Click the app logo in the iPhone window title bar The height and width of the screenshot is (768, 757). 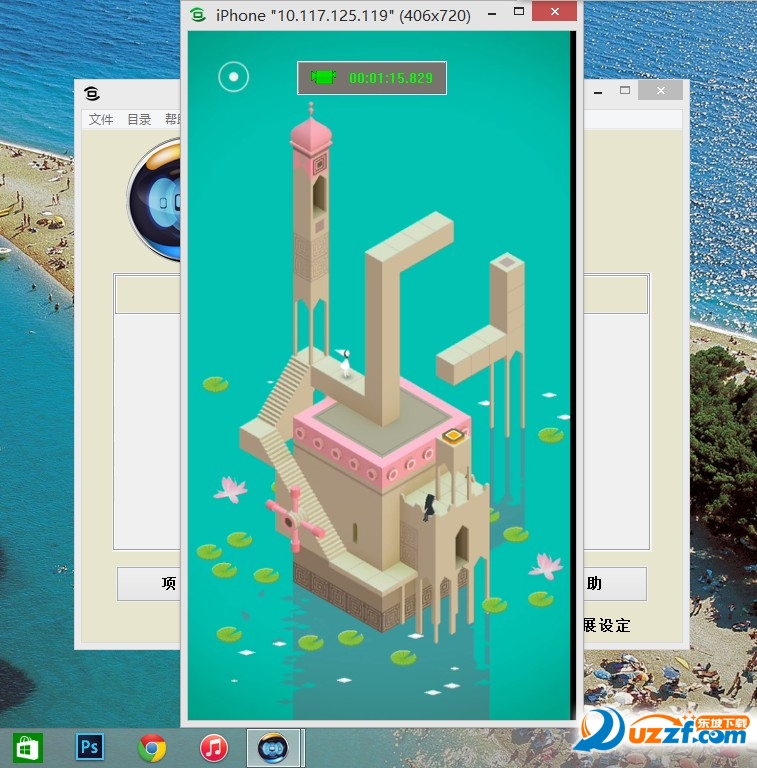coord(198,15)
